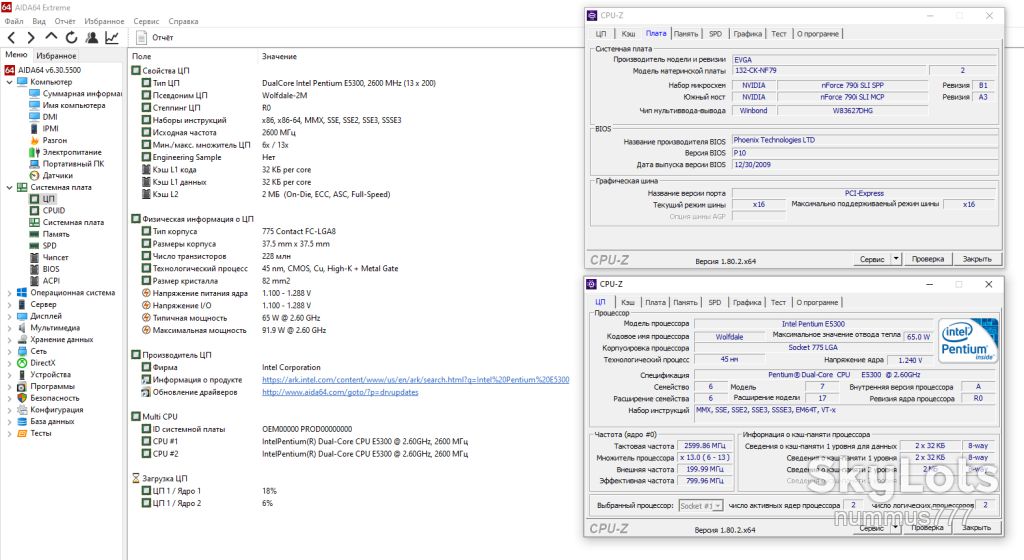Screen dimensions: 1024x560
Task: Click the Поле column header
Action: coord(142,57)
